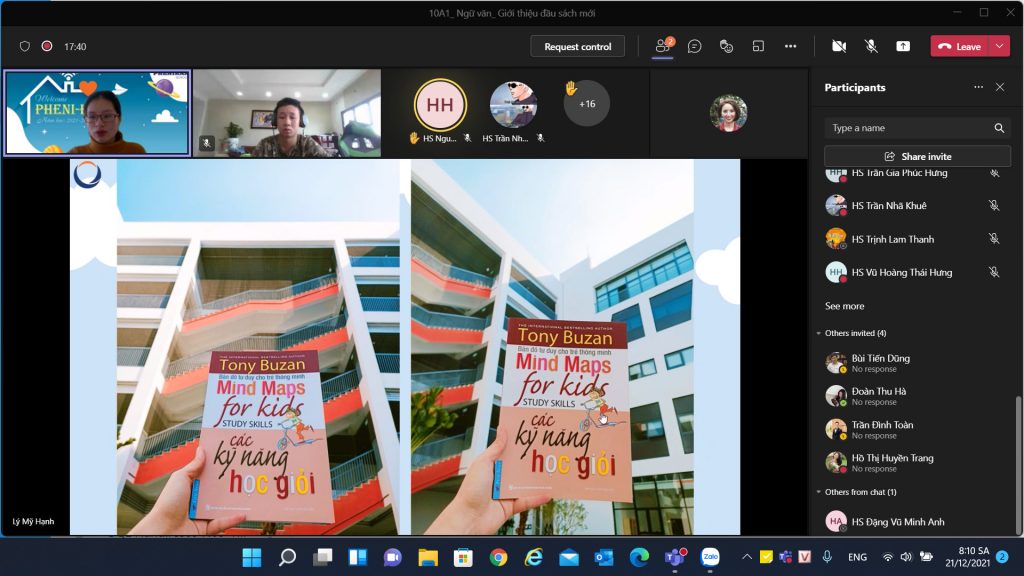
Task: Show hidden system tray icons
Action: point(746,557)
